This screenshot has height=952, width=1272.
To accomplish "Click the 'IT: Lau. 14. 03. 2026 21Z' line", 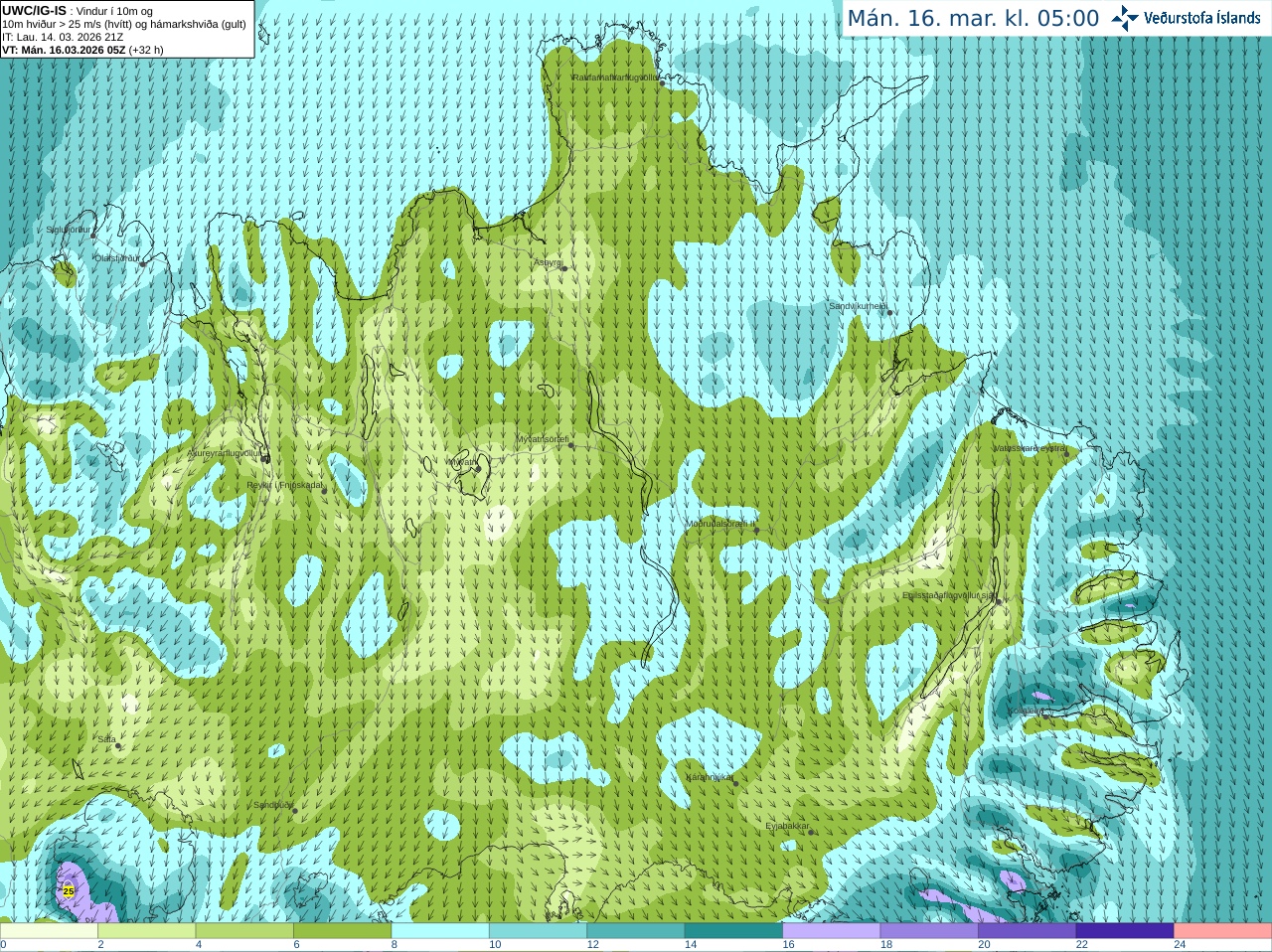I will tap(63, 37).
